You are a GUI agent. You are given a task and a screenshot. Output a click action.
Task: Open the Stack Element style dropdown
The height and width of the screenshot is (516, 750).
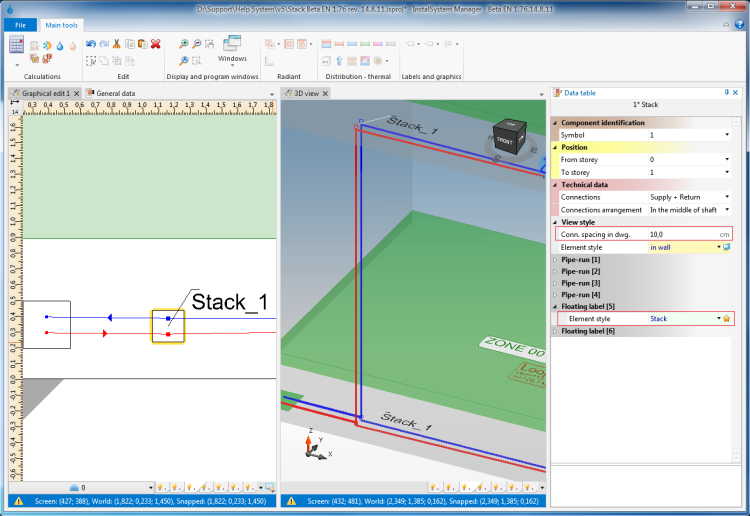718,318
